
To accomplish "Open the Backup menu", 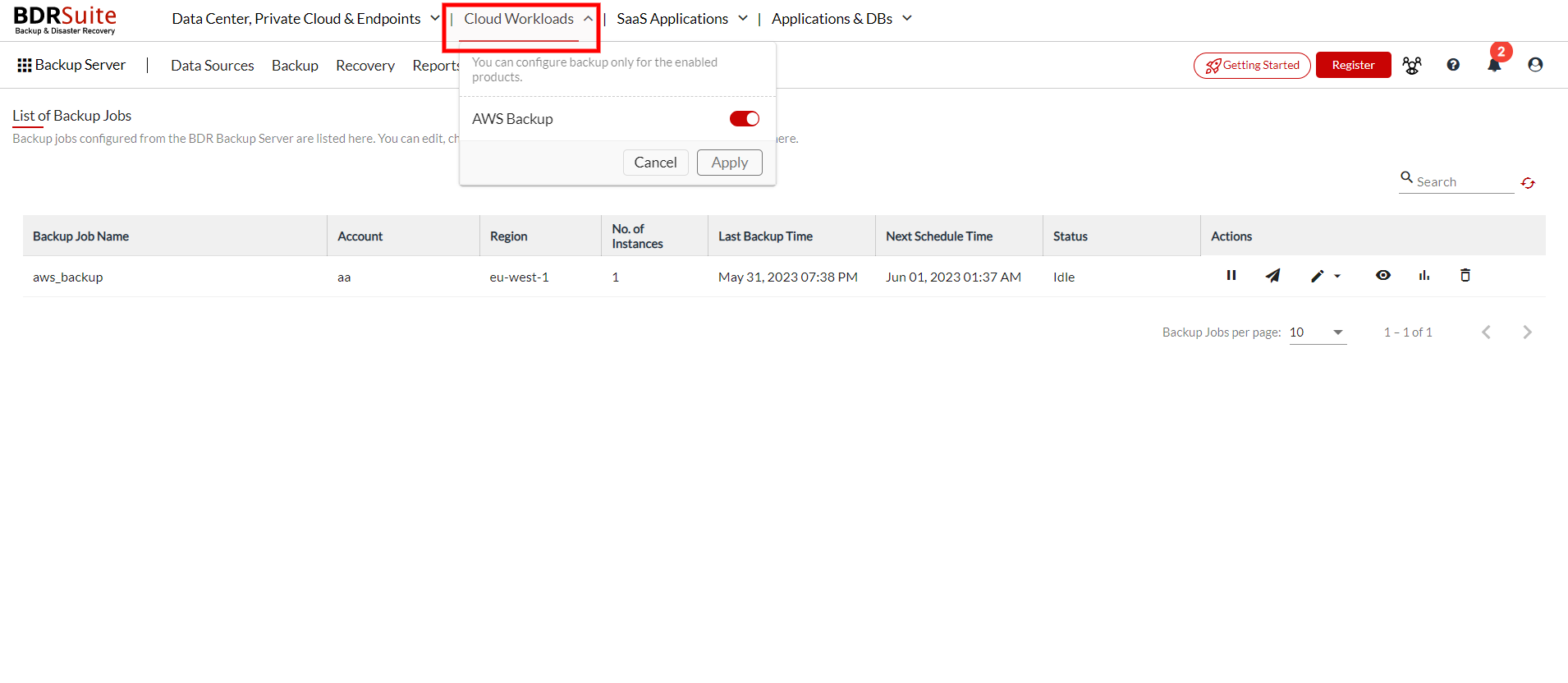I will [x=295, y=66].
